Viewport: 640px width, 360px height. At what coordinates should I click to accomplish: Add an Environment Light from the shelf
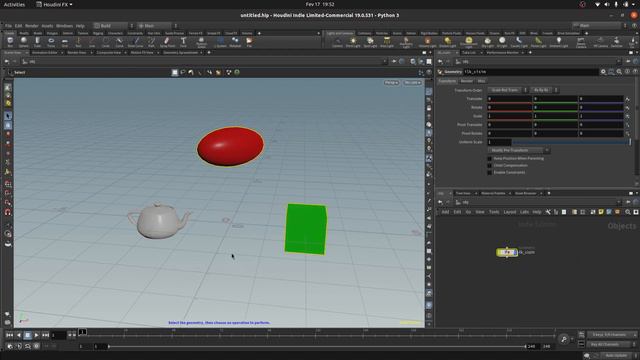(x=469, y=42)
